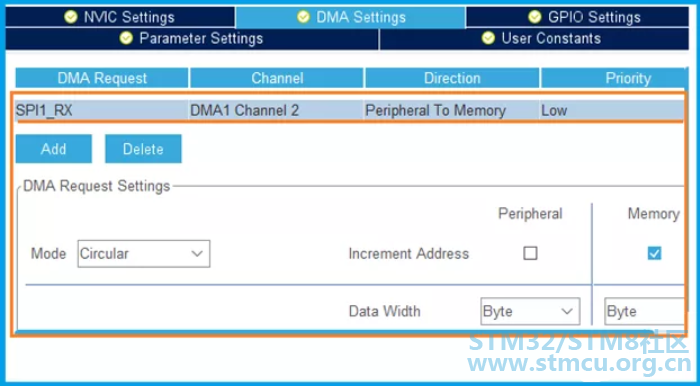Uncheck Memory increment address checkbox

654,253
